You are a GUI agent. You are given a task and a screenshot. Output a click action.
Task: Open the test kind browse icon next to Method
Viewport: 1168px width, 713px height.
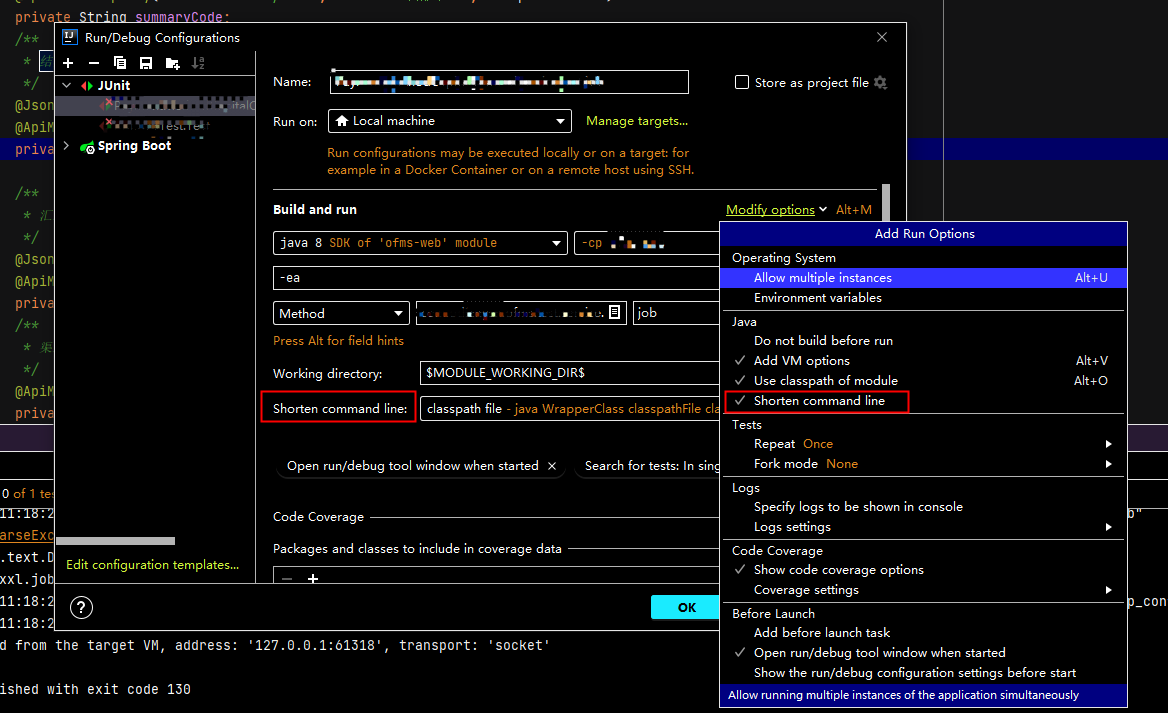[614, 313]
